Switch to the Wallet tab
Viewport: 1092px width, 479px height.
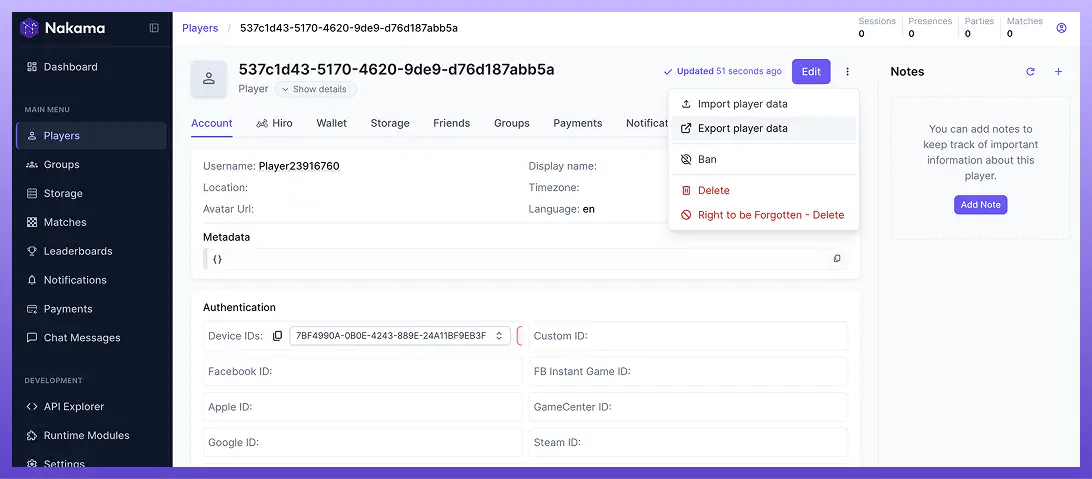pos(332,123)
